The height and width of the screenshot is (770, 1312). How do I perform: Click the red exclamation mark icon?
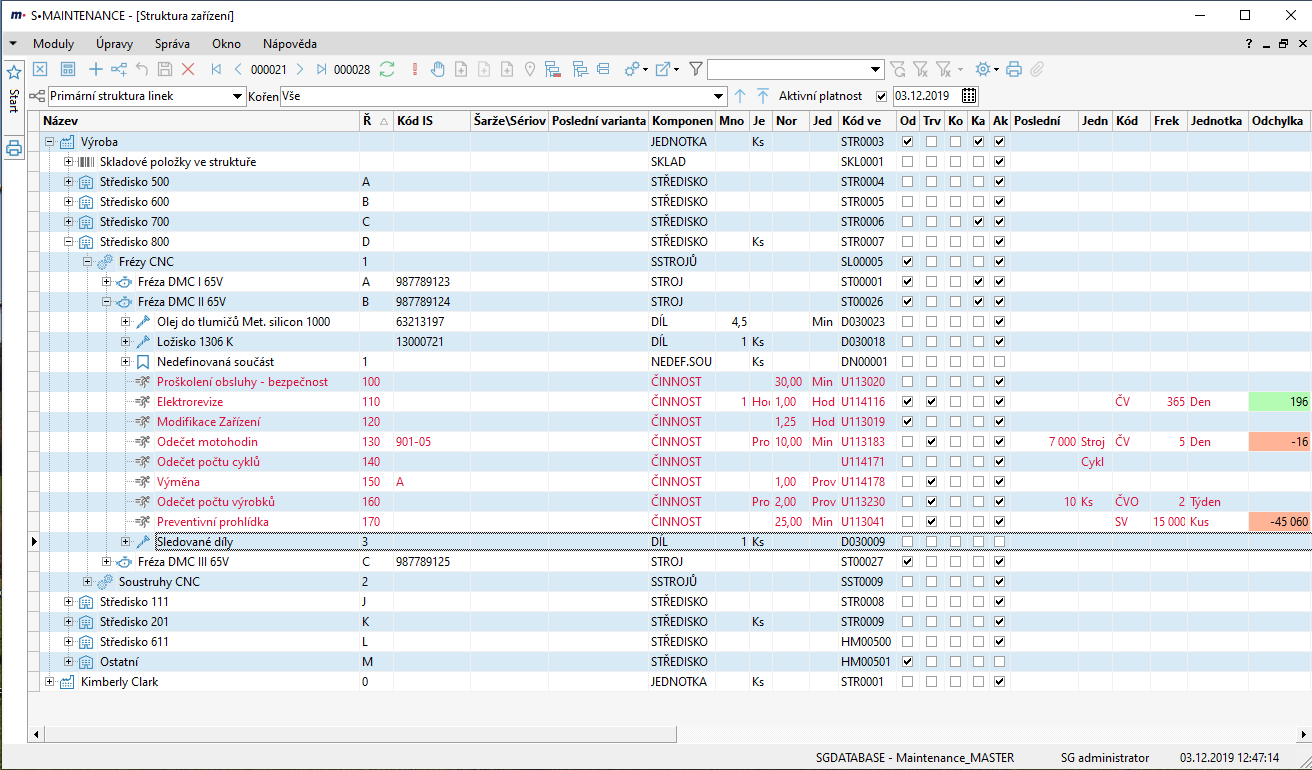pyautogui.click(x=414, y=69)
